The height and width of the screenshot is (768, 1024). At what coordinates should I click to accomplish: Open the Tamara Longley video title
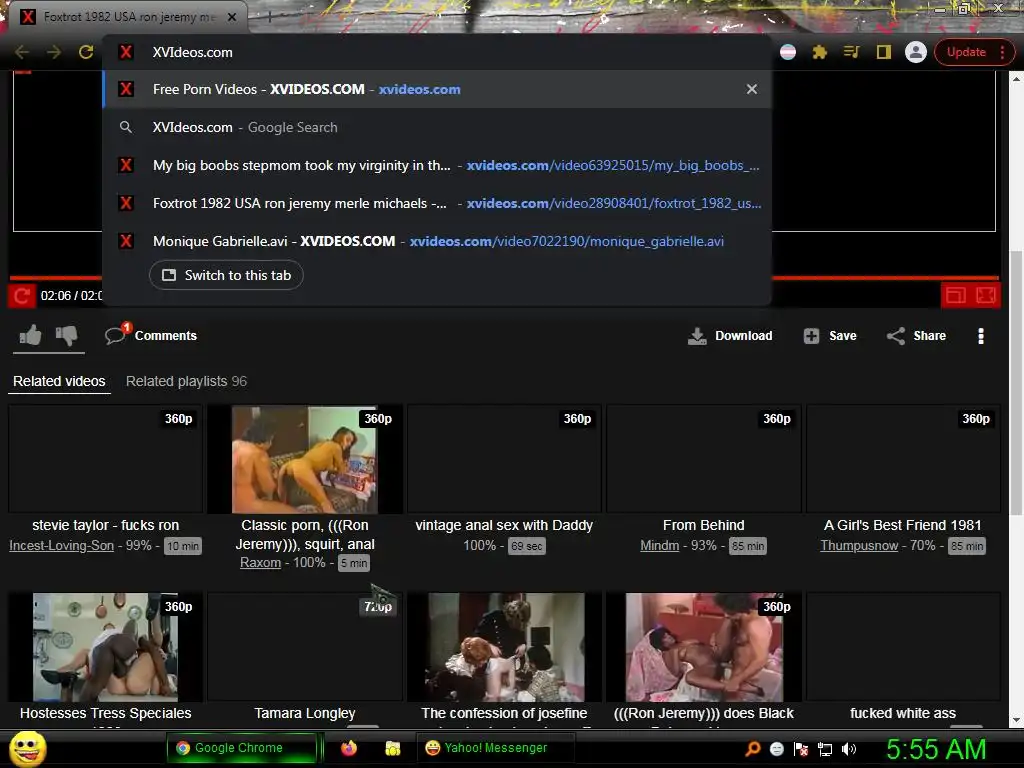305,713
